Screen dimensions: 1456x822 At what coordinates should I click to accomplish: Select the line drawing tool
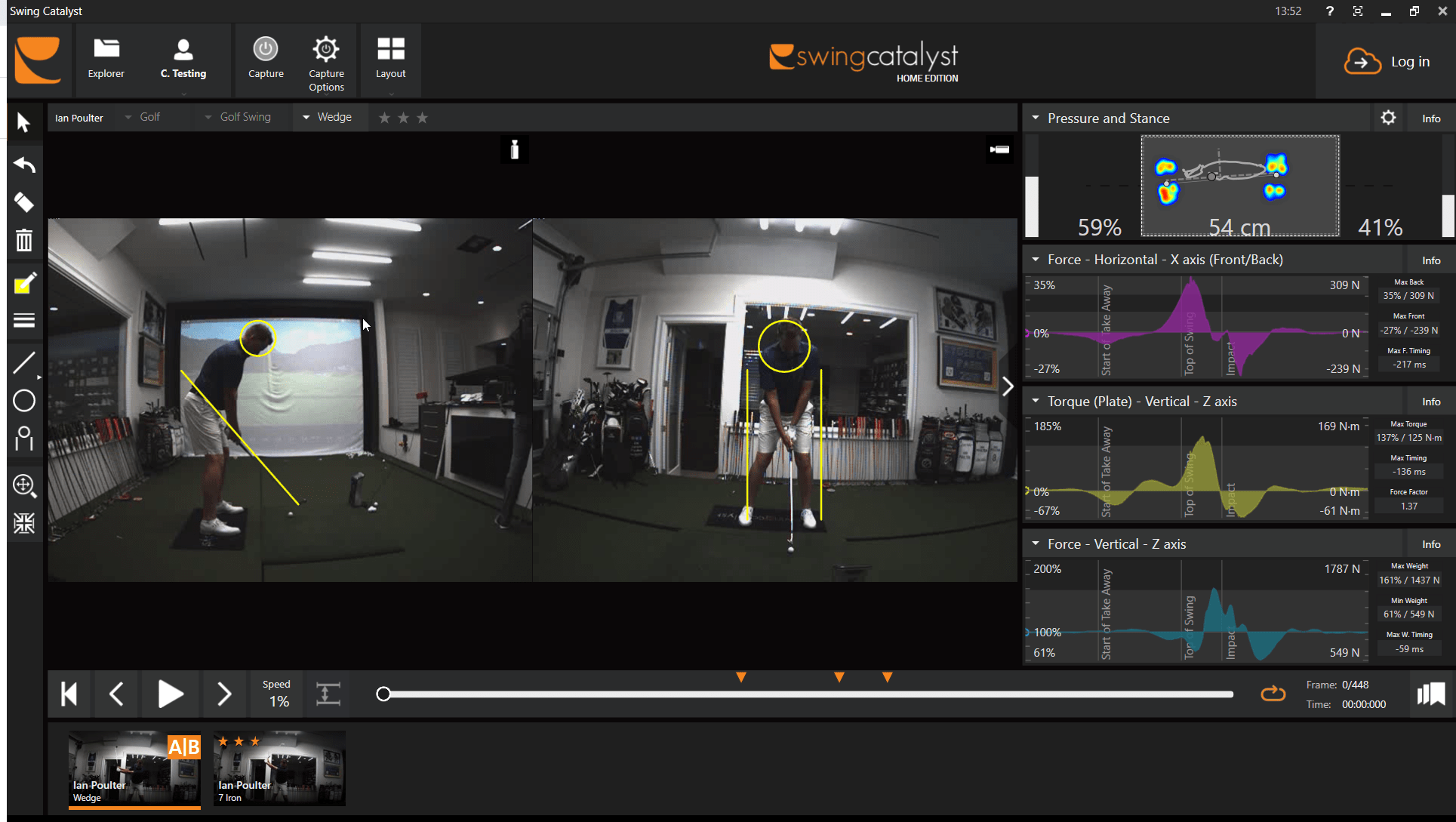[24, 362]
